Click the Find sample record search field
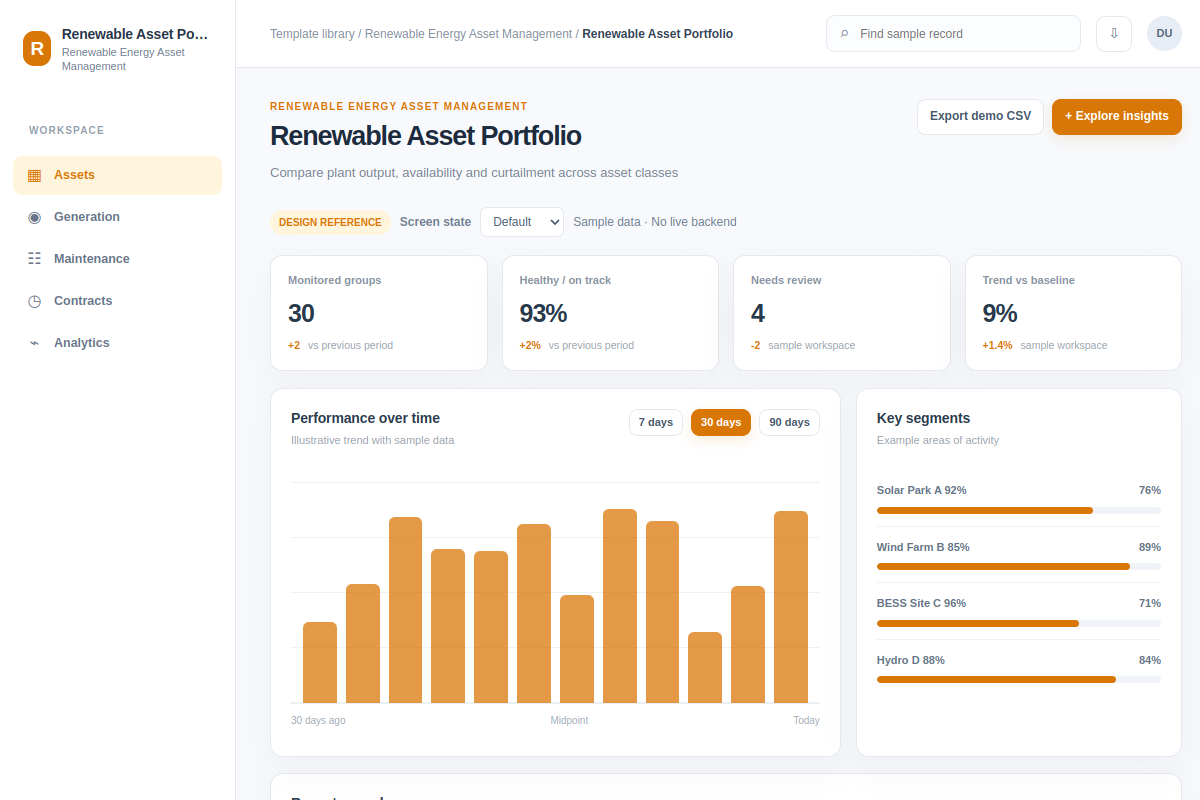 click(953, 34)
